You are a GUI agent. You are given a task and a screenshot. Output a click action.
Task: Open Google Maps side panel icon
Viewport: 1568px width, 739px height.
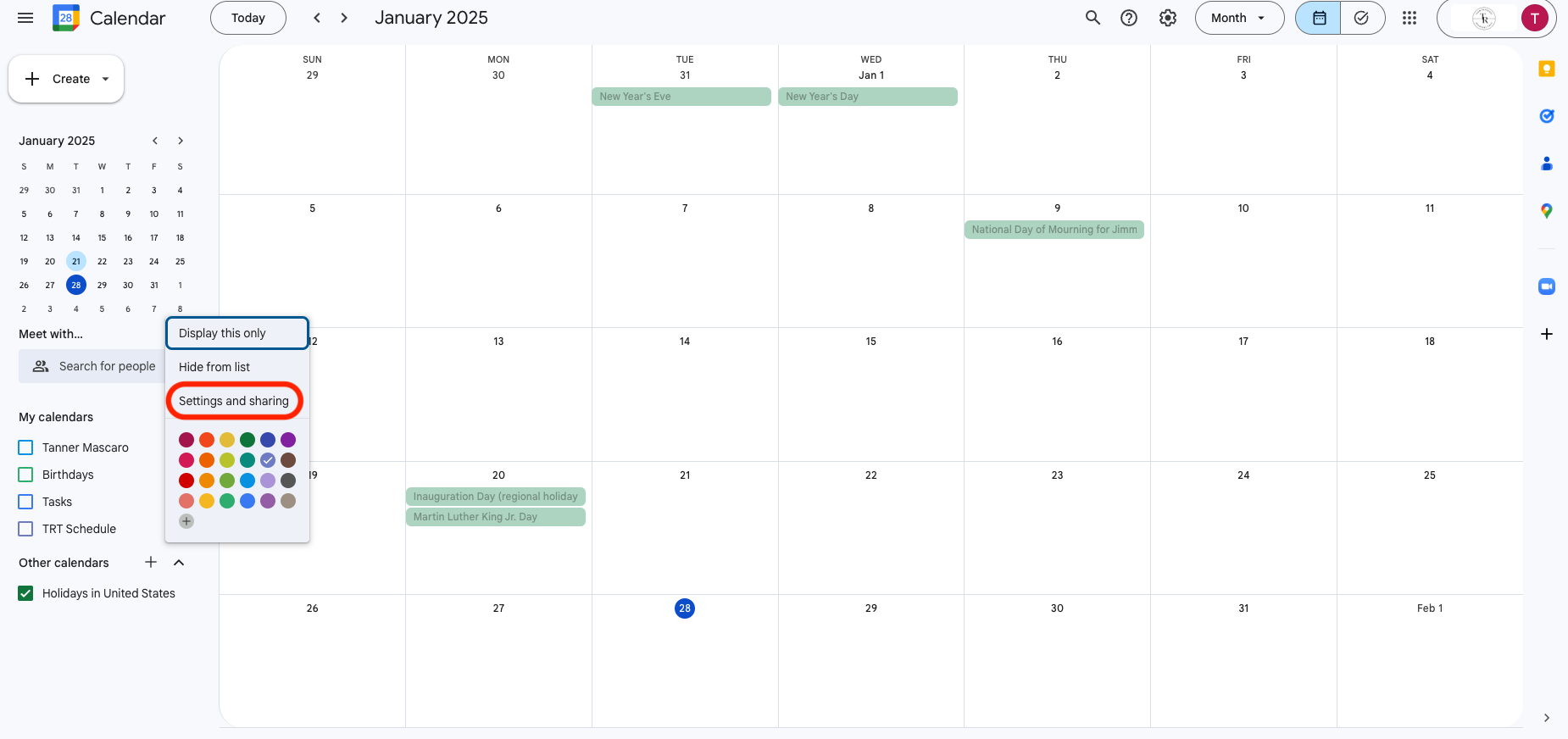(1547, 211)
